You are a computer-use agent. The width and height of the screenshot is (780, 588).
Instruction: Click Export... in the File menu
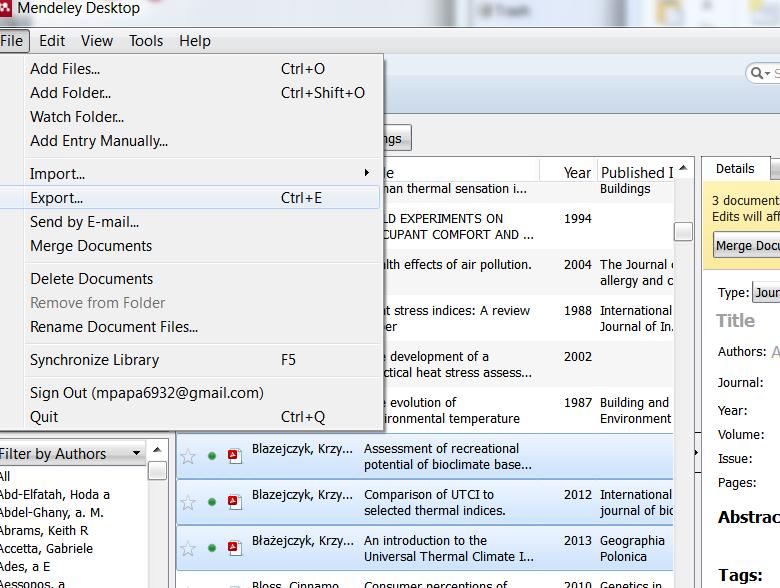[x=190, y=197]
